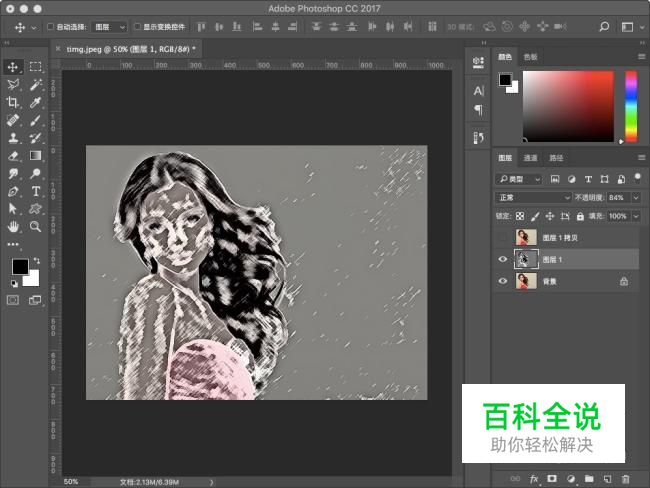This screenshot has height=488, width=650.
Task: Expand the 不透明度 84% dropdown arrow
Action: 639,198
